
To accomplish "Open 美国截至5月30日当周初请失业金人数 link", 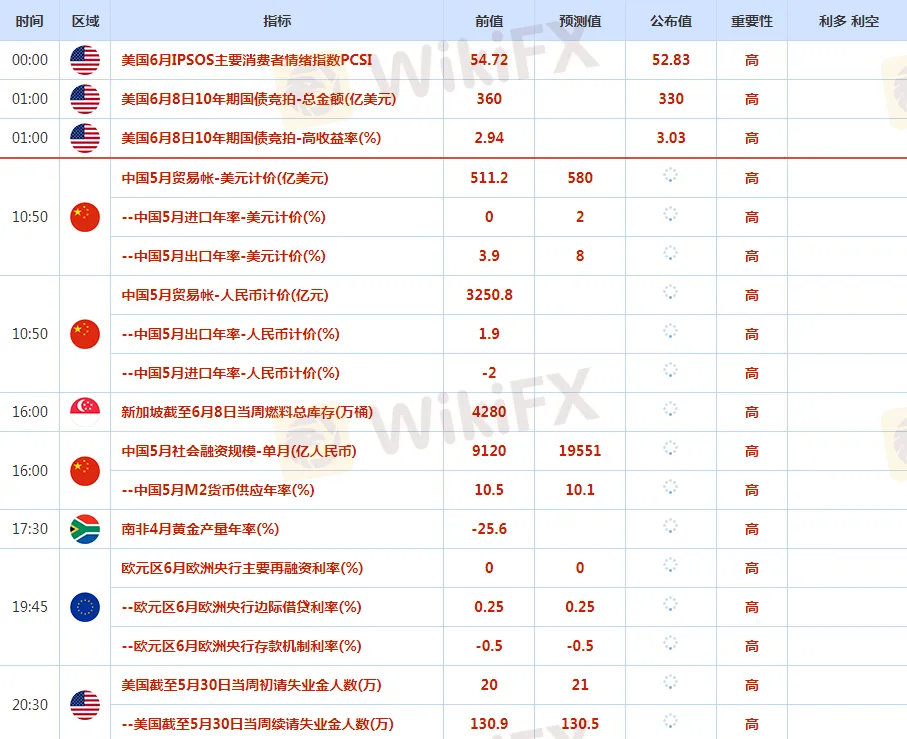I will click(251, 686).
